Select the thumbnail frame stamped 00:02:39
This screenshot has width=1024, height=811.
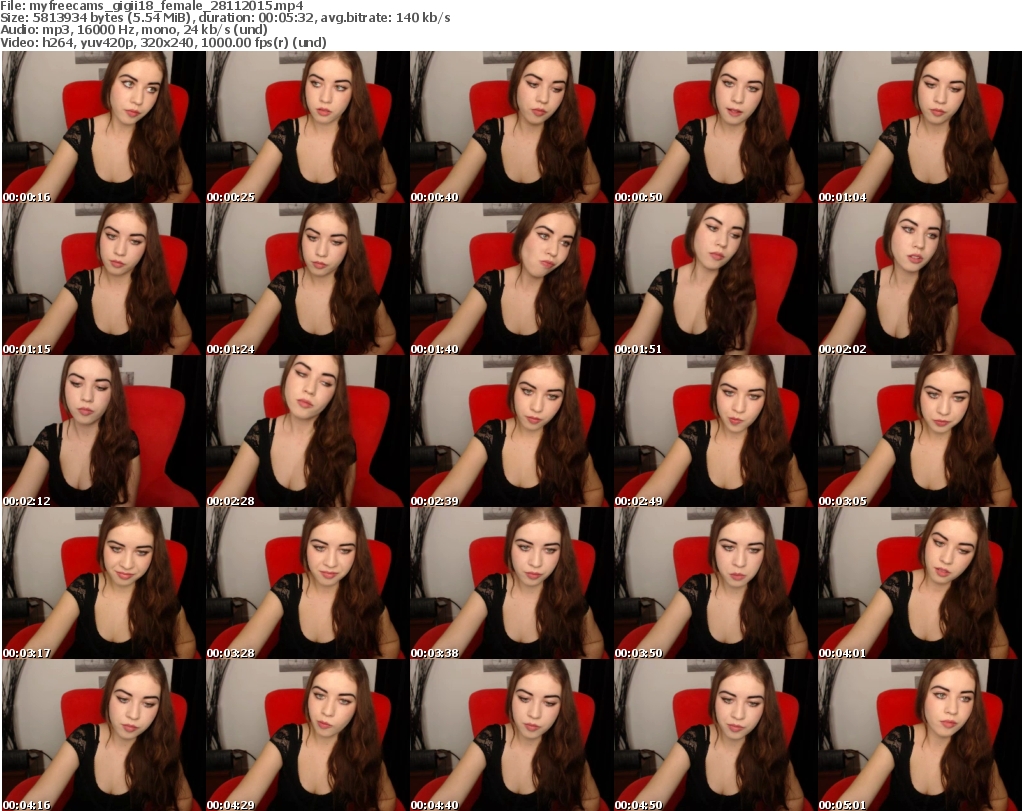(511, 431)
